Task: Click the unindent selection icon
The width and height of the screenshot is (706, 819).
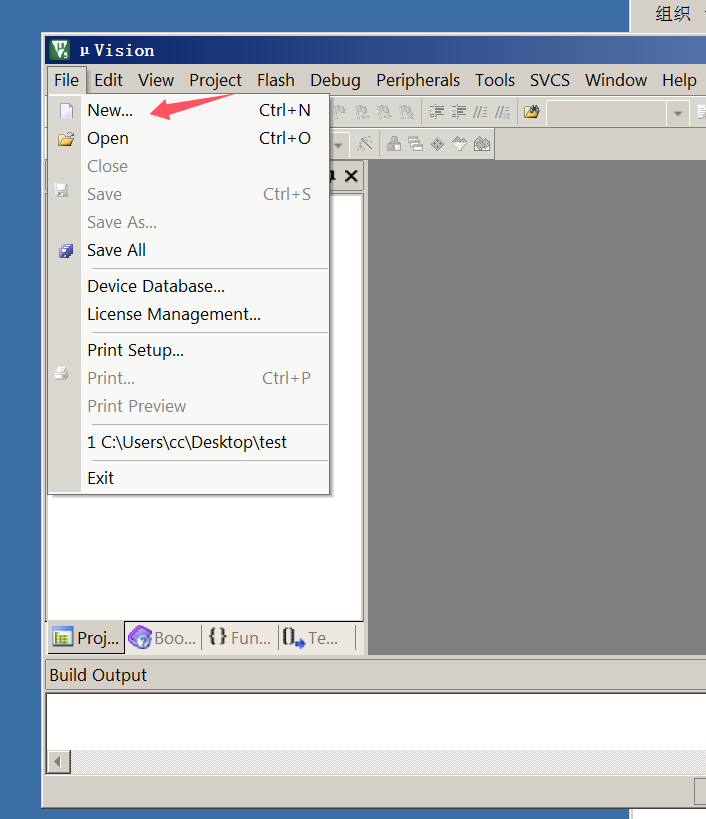Action: pos(458,112)
